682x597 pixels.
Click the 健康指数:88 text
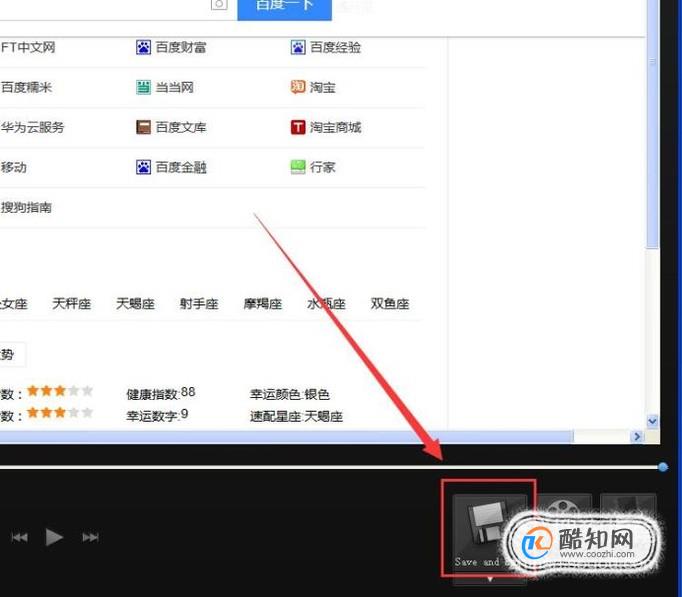click(x=161, y=393)
